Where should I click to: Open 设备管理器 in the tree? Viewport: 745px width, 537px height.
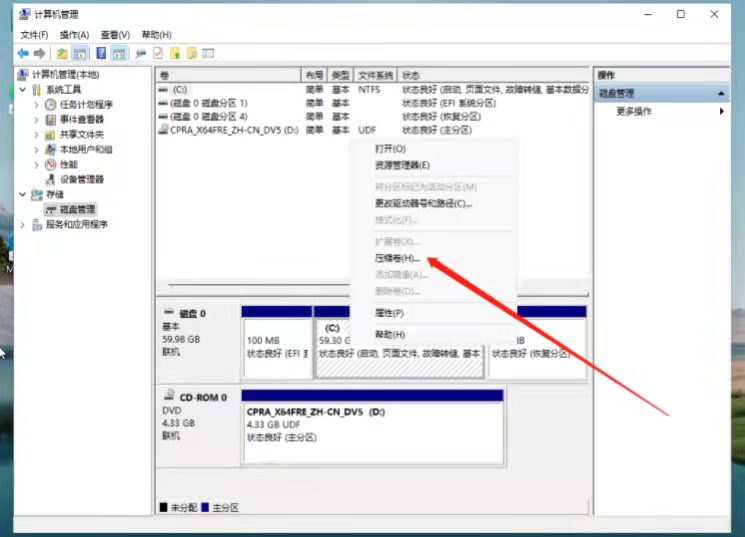[81, 179]
